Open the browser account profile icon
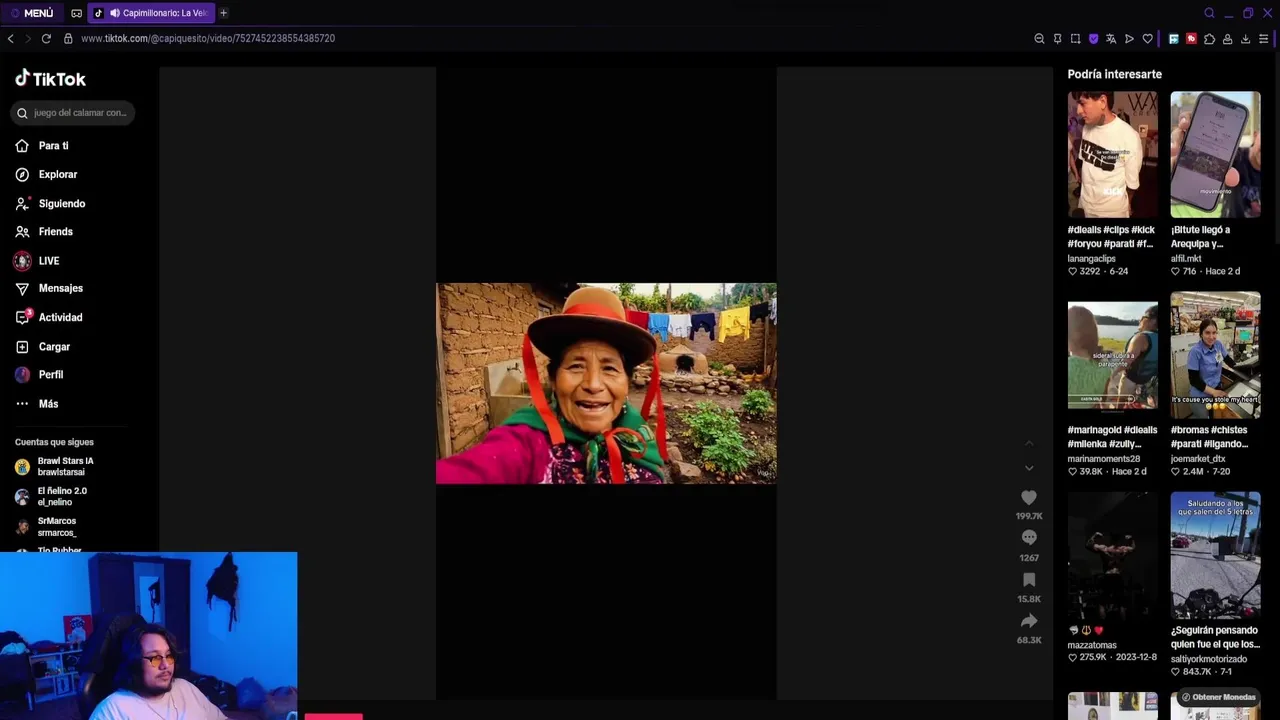Viewport: 1280px width, 720px height. point(1227,39)
